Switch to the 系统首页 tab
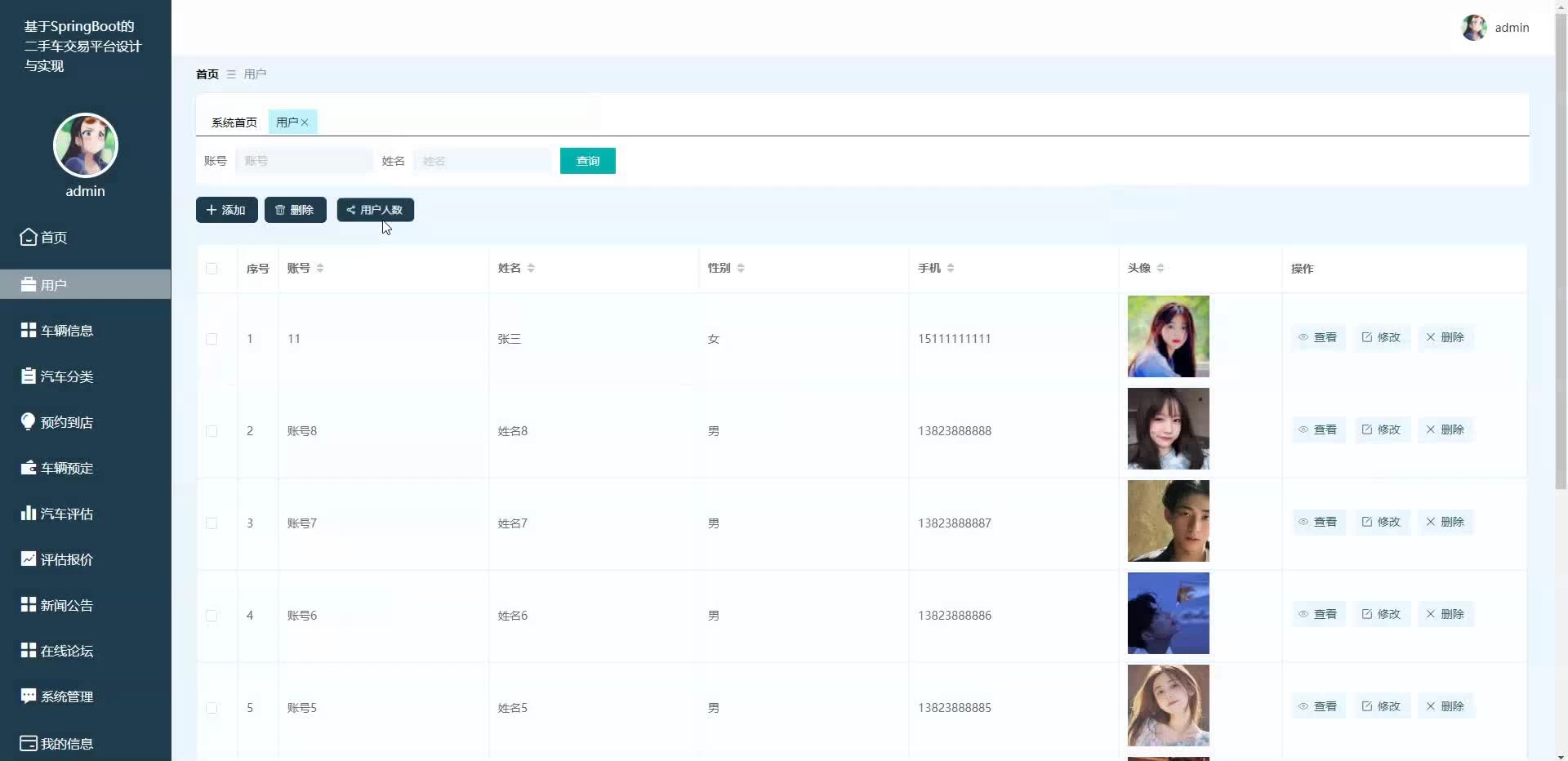 coord(234,122)
